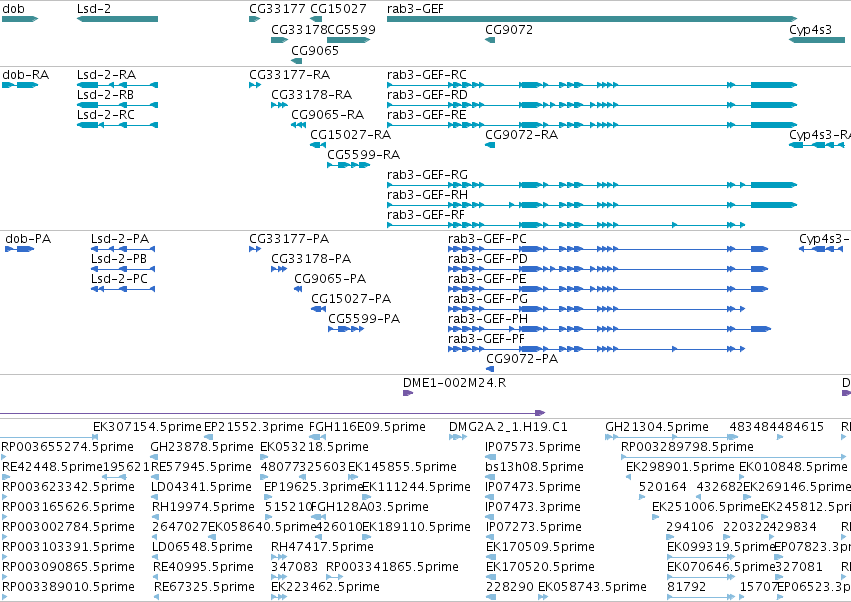
Task: Click the CG9072 gene label
Action: (509, 29)
